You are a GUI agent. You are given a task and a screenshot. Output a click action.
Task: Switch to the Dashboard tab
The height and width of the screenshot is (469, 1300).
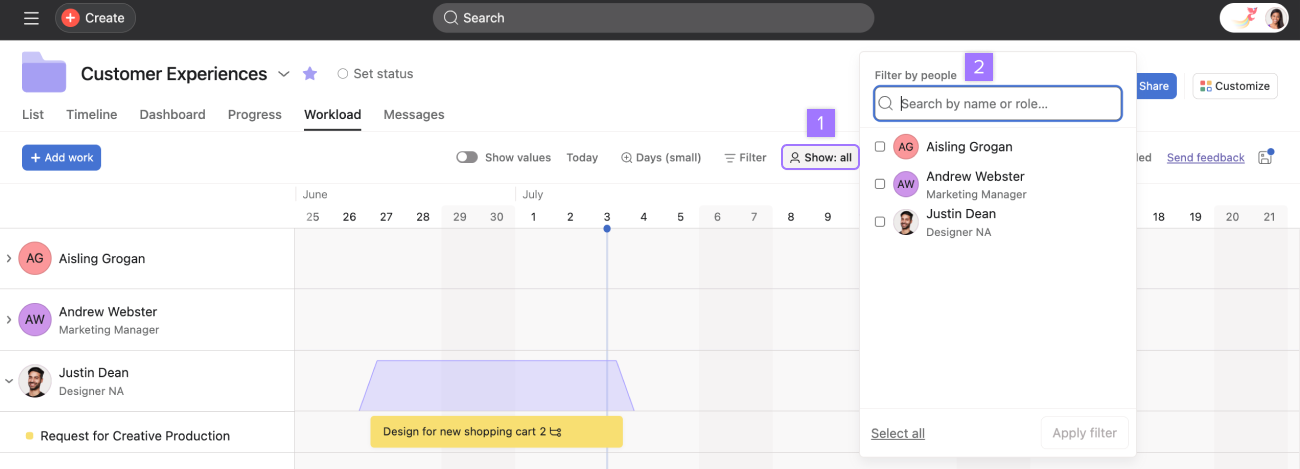[172, 115]
